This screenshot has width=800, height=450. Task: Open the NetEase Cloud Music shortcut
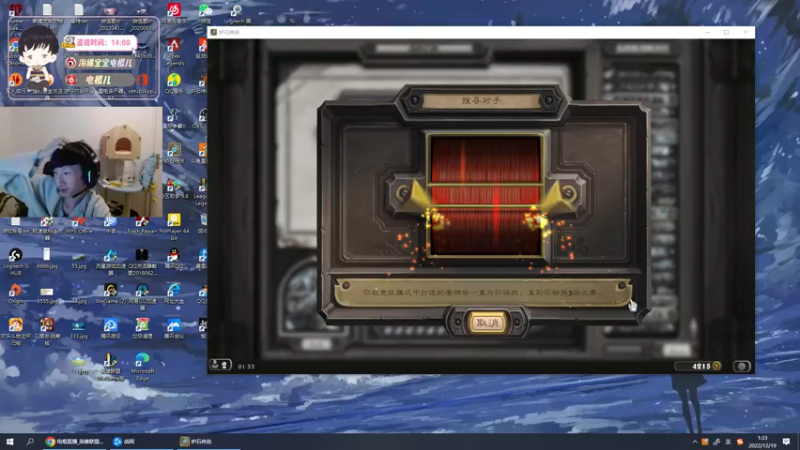[x=174, y=12]
